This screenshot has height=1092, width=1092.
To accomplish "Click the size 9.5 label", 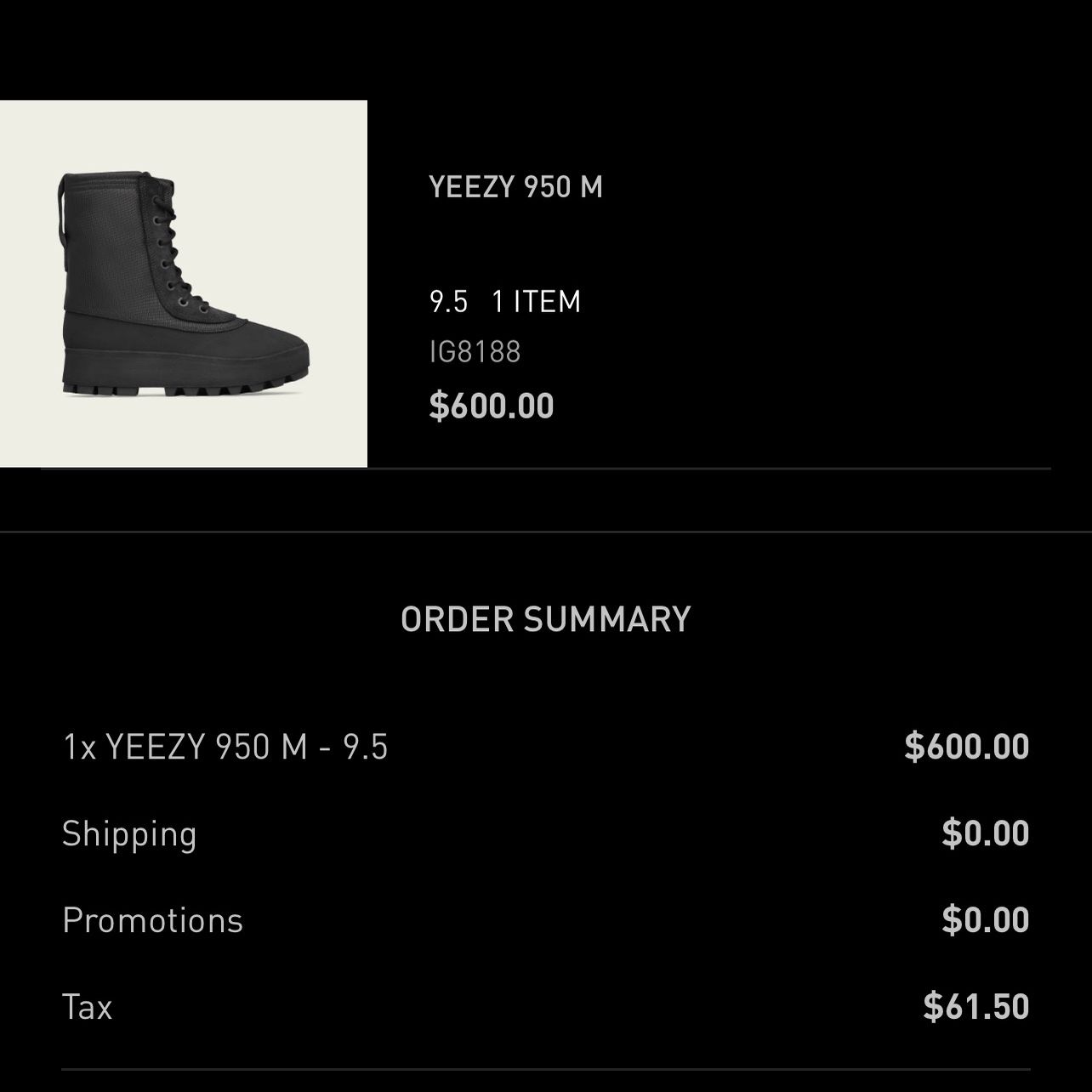I will (448, 301).
